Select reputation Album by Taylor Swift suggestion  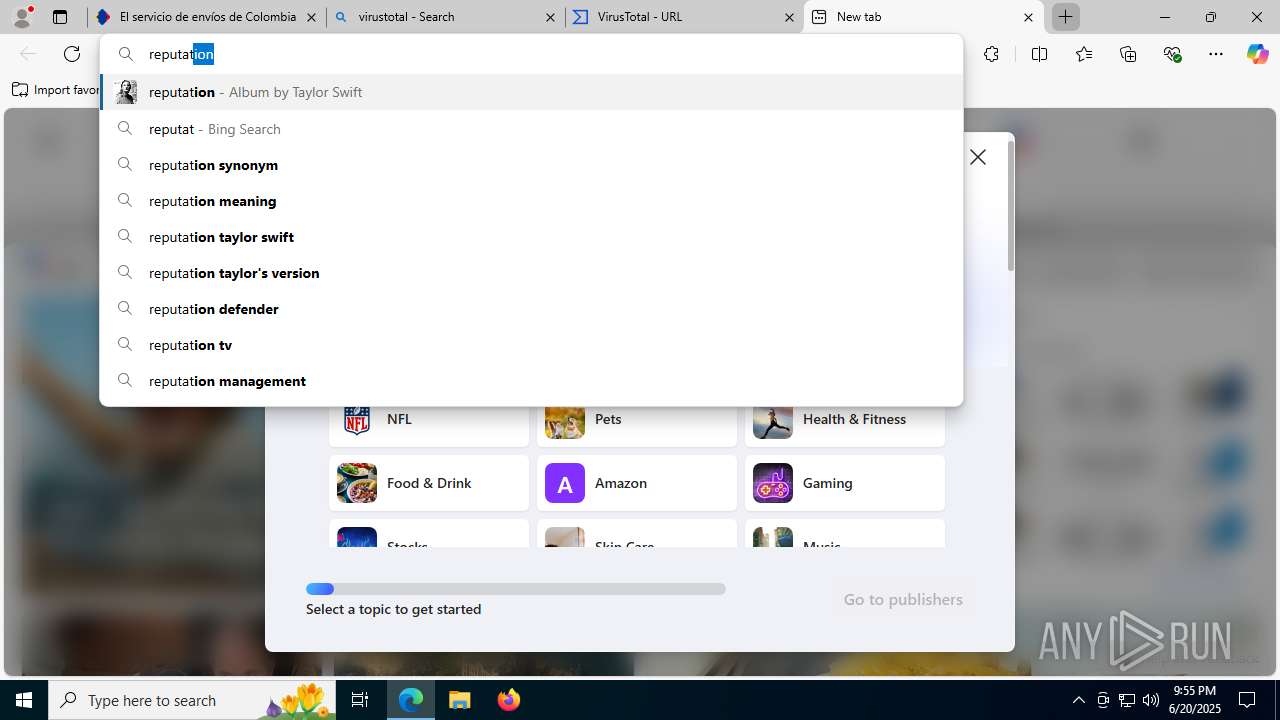(x=531, y=92)
